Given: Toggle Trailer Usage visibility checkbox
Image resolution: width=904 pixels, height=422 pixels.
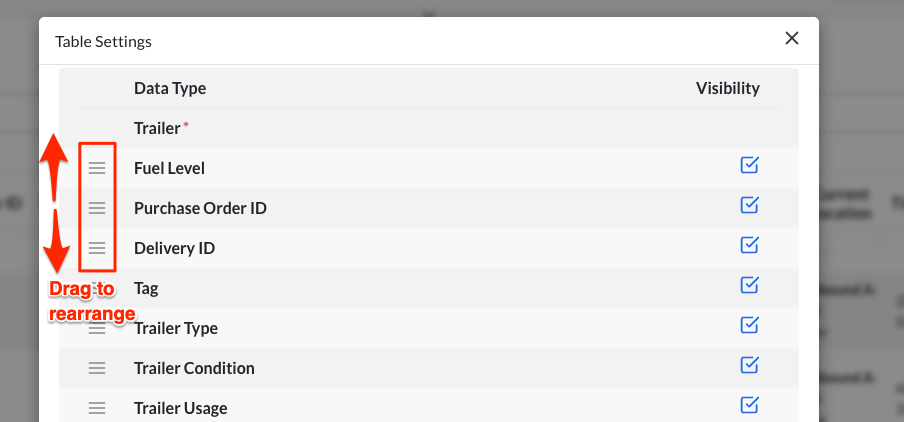Looking at the screenshot, I should [749, 405].
